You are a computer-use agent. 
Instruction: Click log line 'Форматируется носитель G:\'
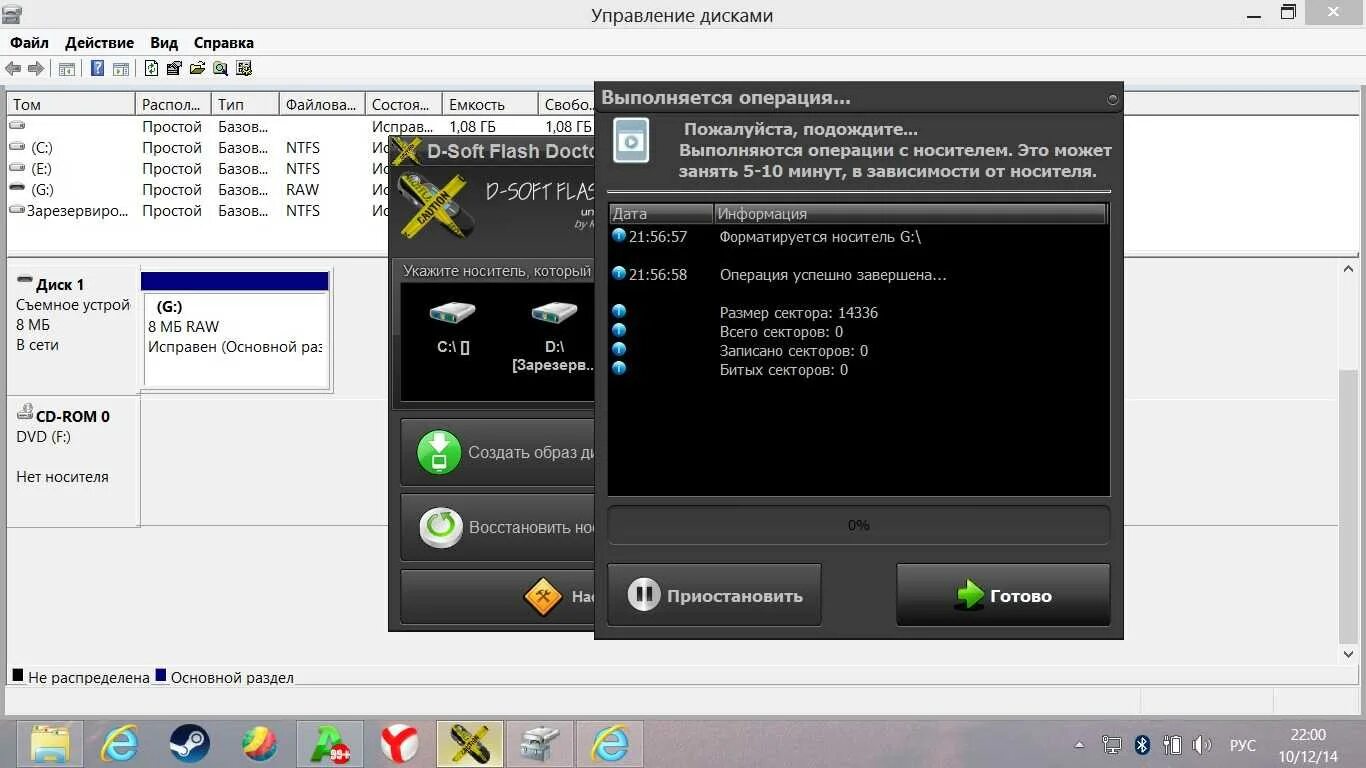click(820, 237)
